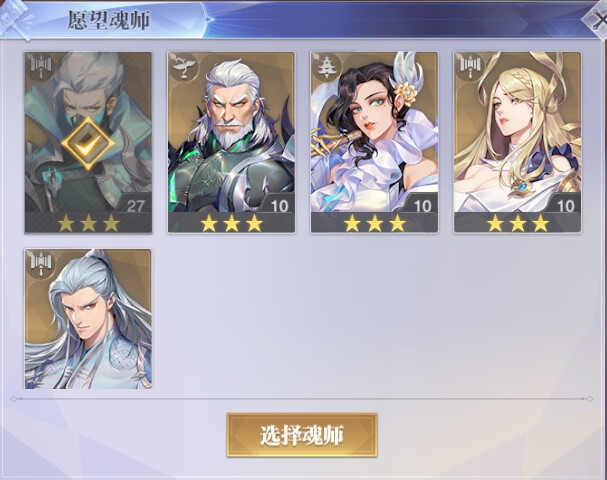Click the bird class icon on bearded hero
The image size is (607, 480).
point(184,67)
